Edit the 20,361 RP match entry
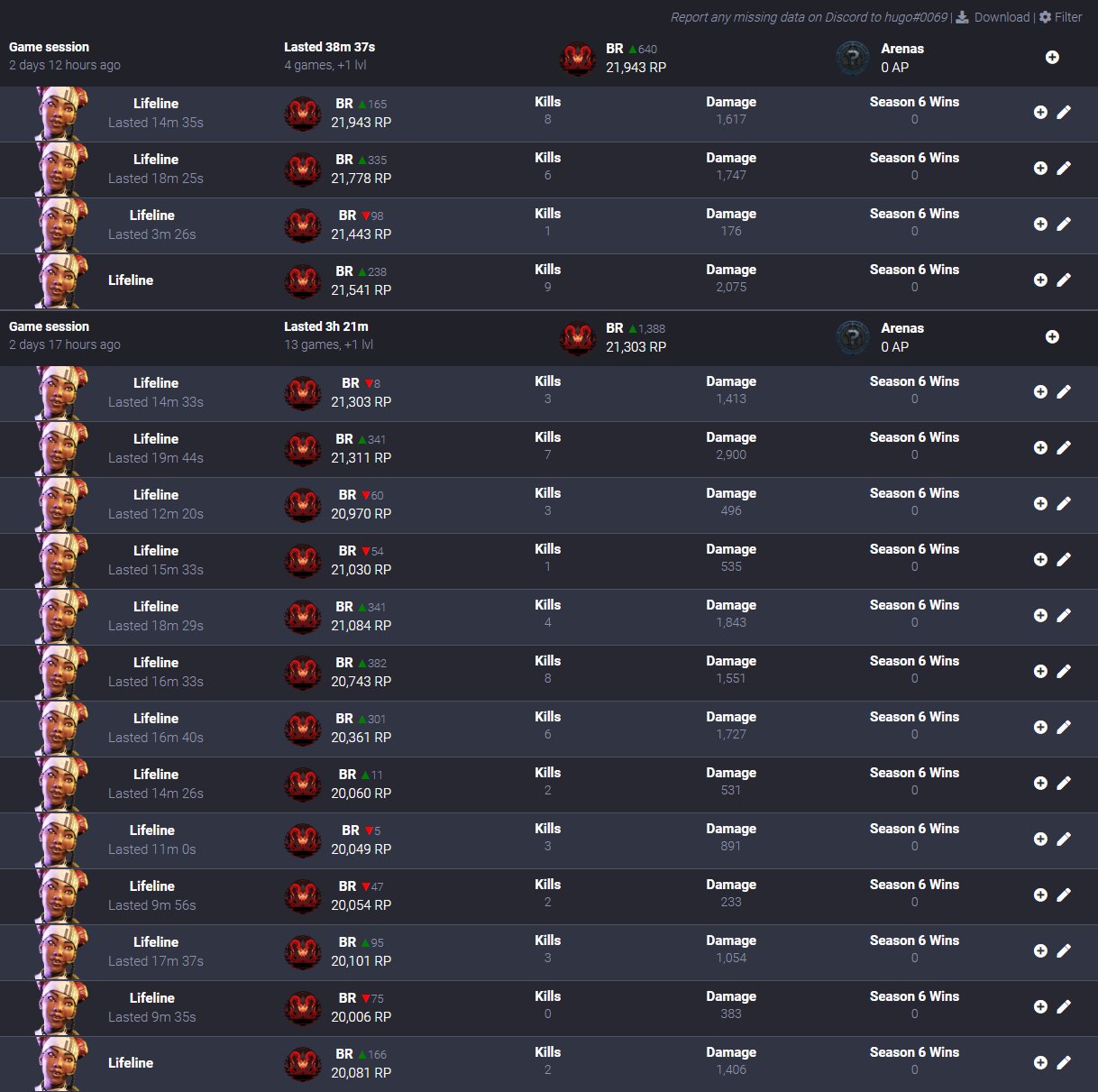Image resolution: width=1098 pixels, height=1092 pixels. [x=1064, y=727]
